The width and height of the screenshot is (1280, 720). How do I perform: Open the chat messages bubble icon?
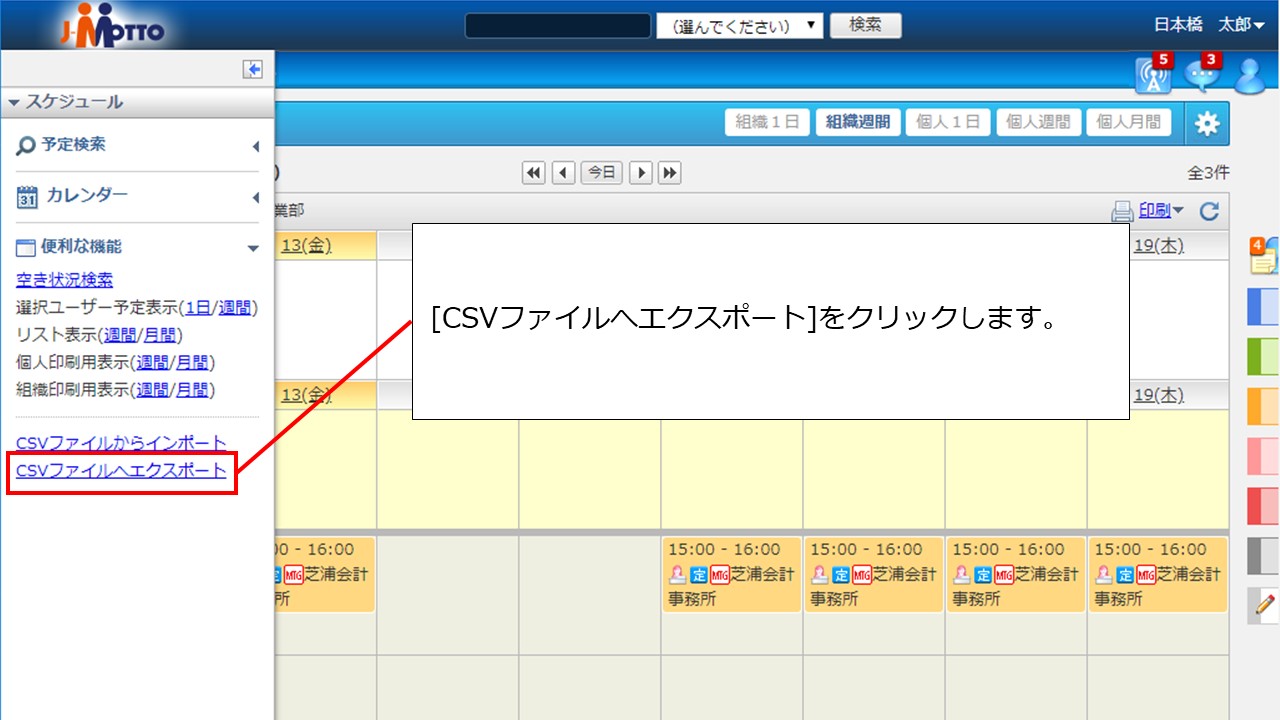[x=1201, y=76]
